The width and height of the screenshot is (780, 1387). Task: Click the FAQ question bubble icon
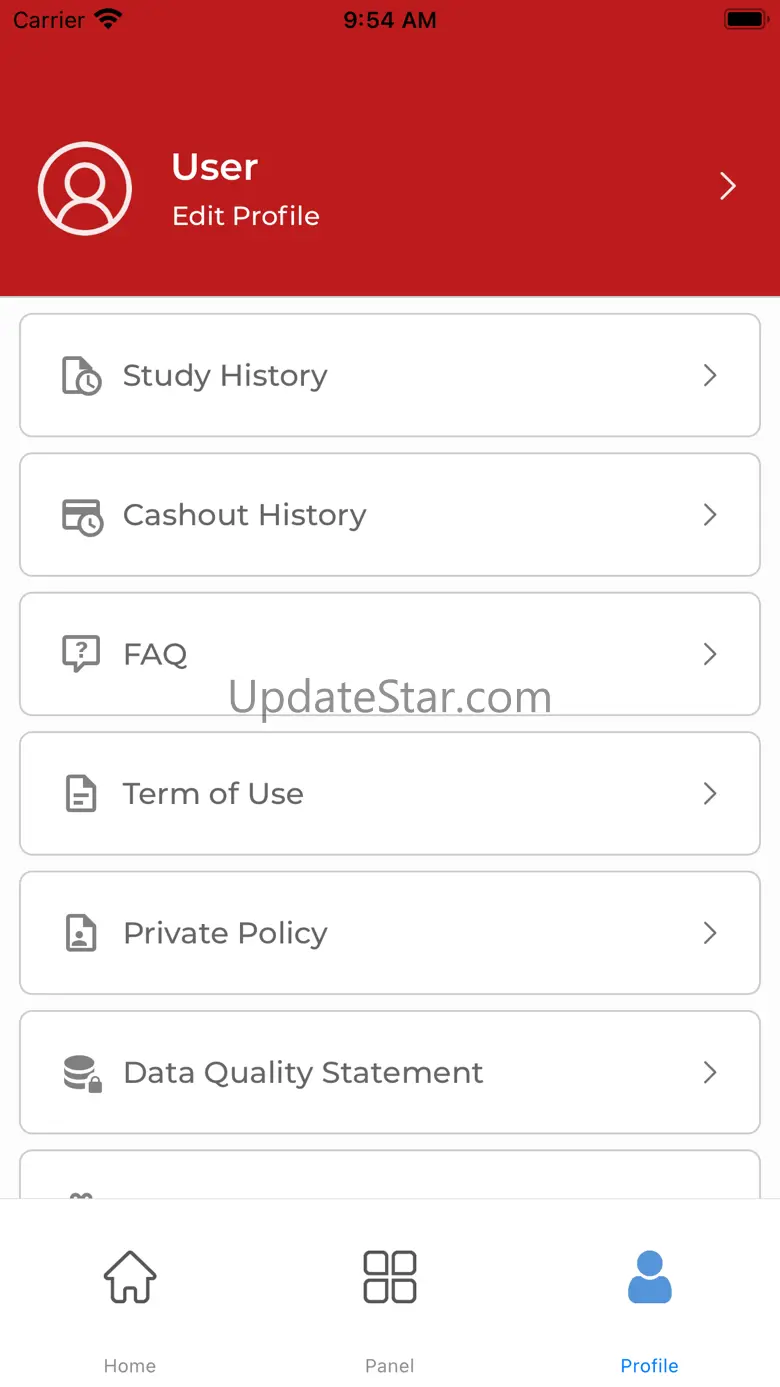[81, 654]
